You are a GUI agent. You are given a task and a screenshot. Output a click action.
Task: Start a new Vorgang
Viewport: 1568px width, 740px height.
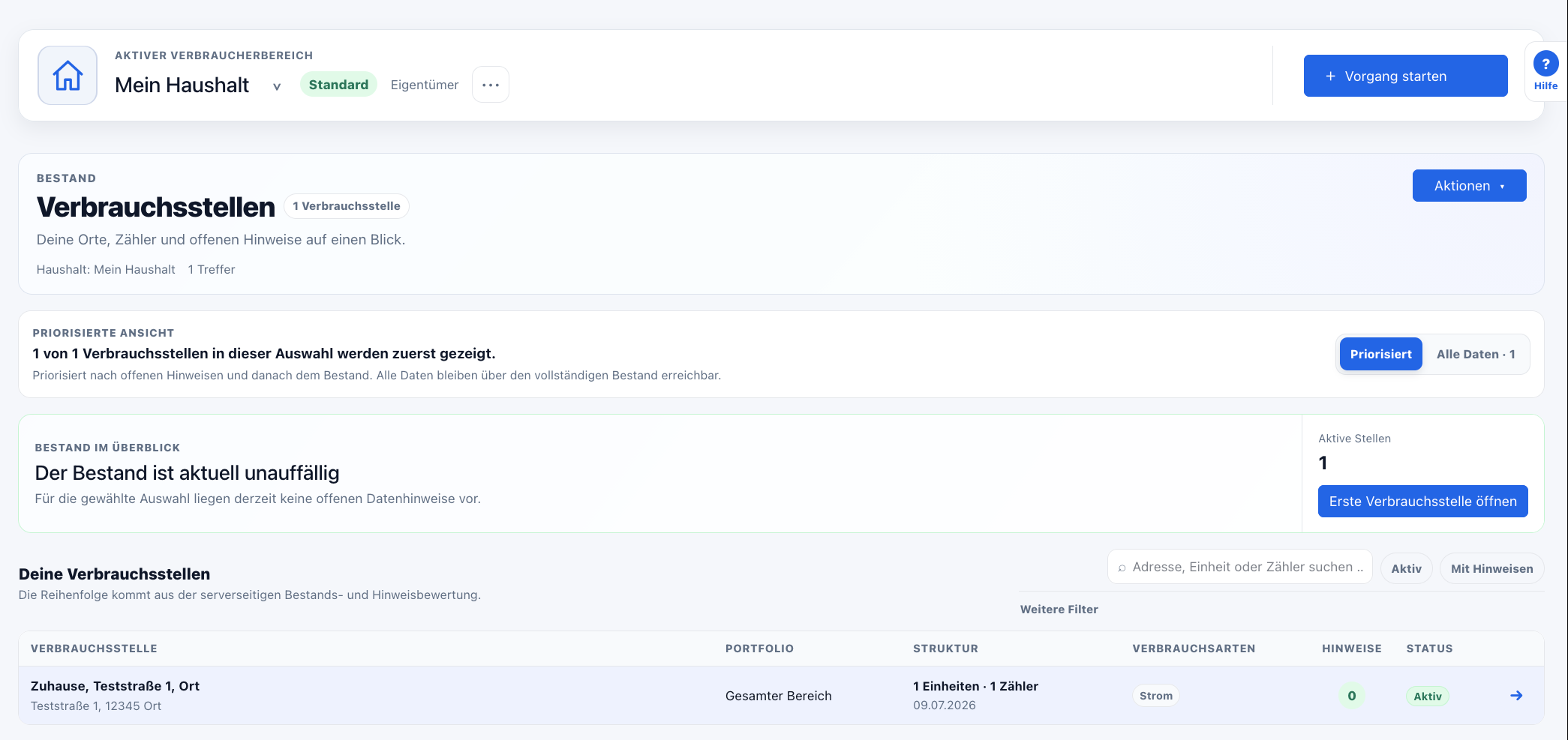1405,76
